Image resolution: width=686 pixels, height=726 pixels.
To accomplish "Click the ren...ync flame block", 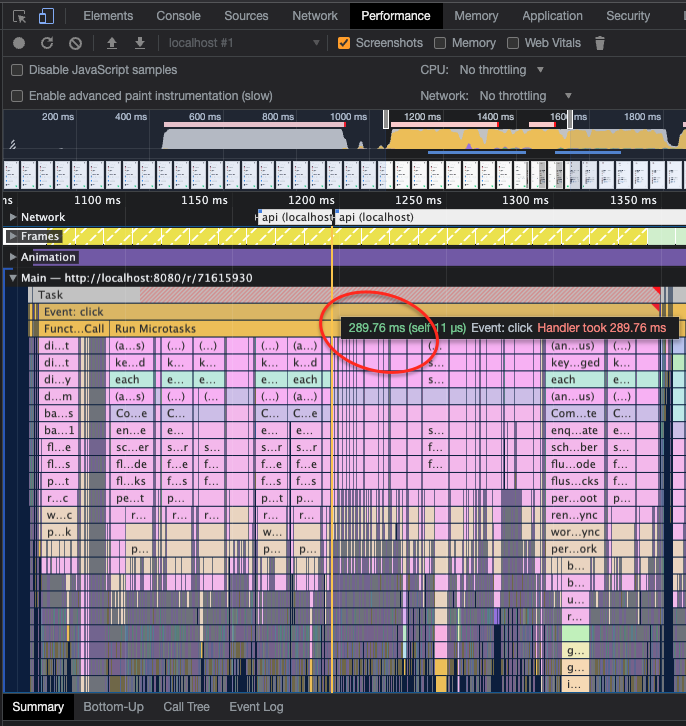I will tap(574, 515).
